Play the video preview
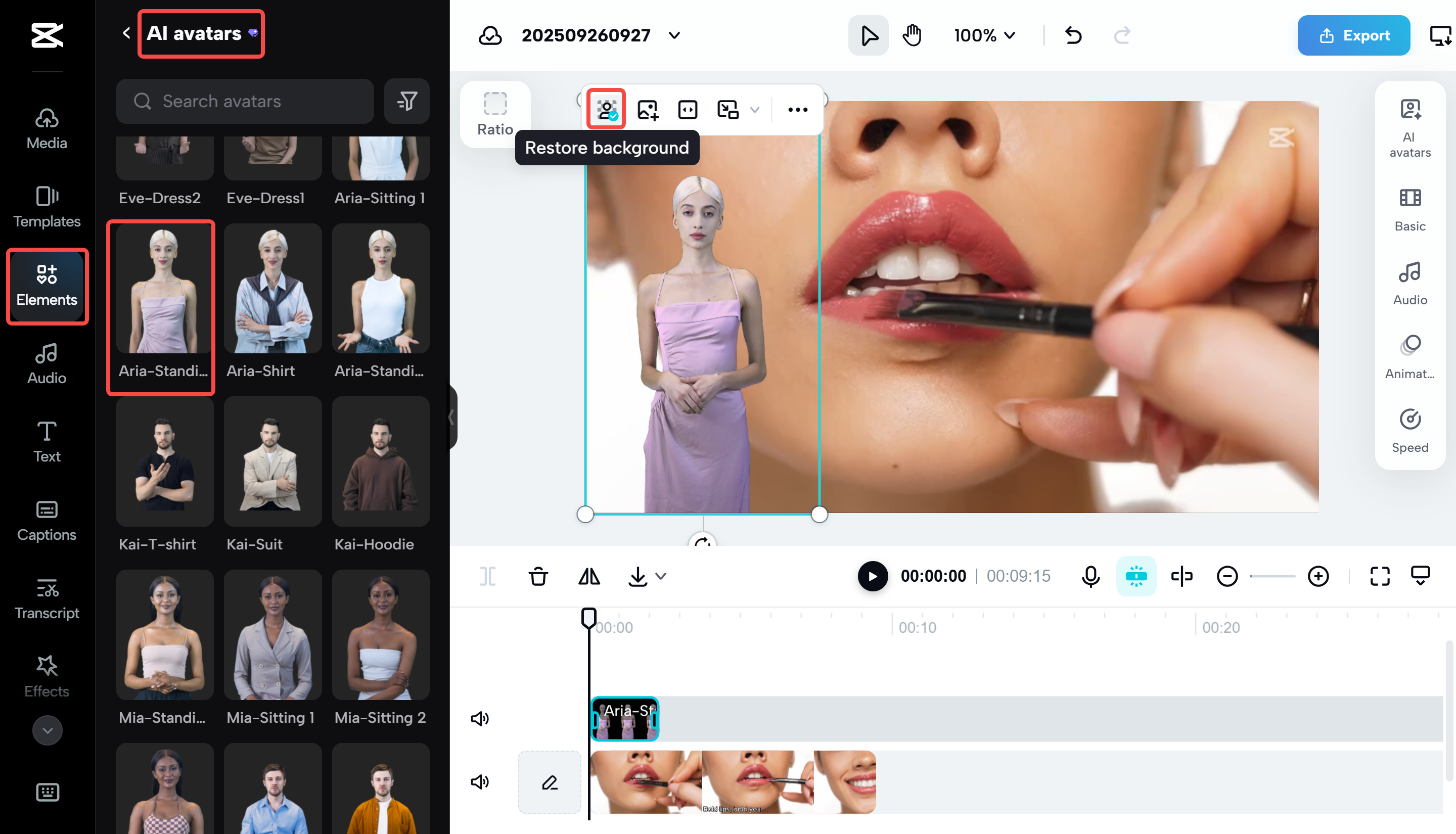 coord(873,576)
